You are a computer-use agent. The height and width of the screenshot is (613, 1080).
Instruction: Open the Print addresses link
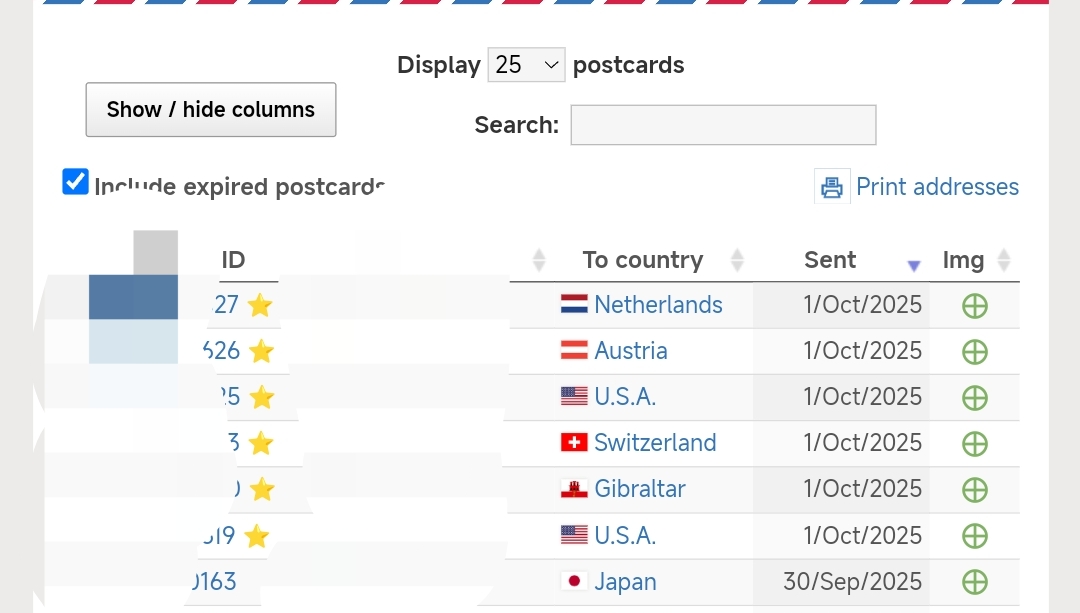click(x=937, y=187)
